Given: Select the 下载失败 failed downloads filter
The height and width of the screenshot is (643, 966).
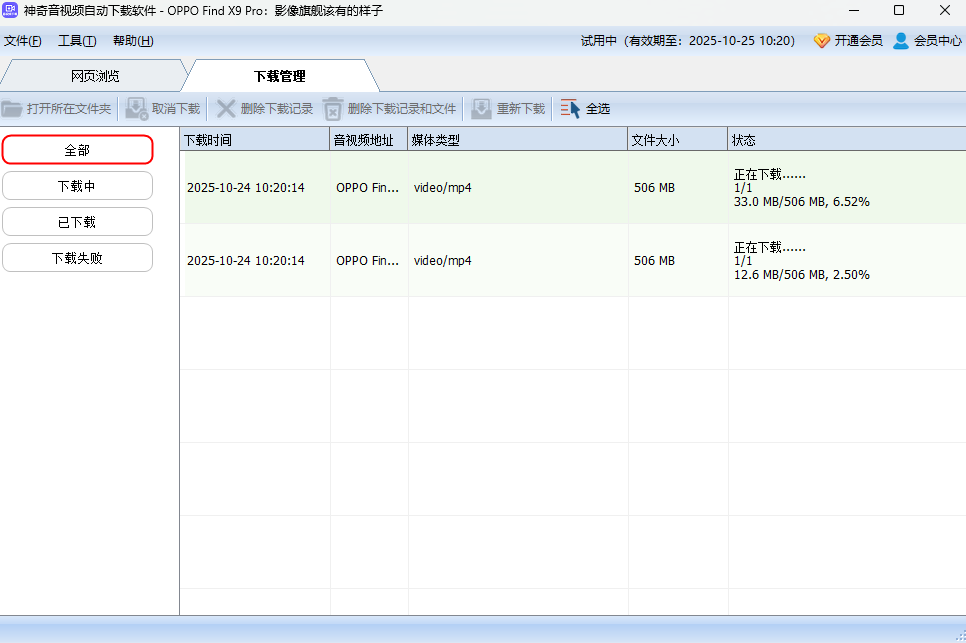Looking at the screenshot, I should 77,257.
